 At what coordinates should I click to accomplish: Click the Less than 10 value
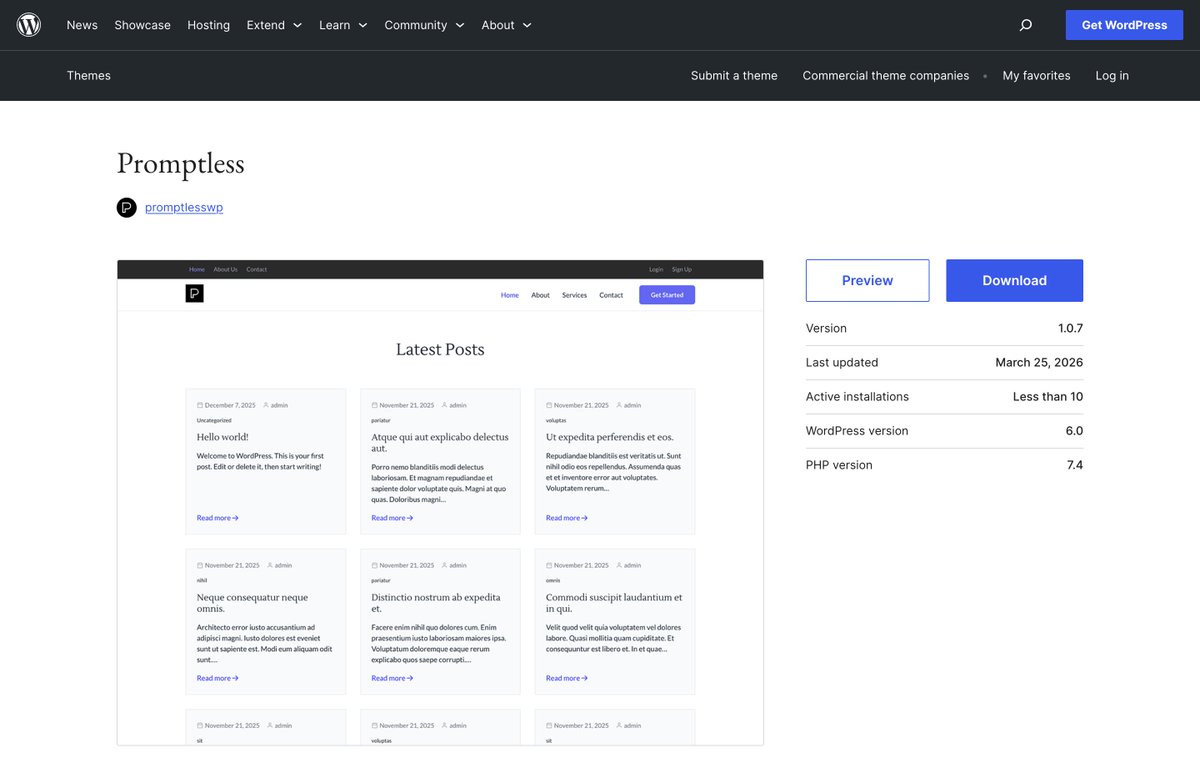(1048, 396)
